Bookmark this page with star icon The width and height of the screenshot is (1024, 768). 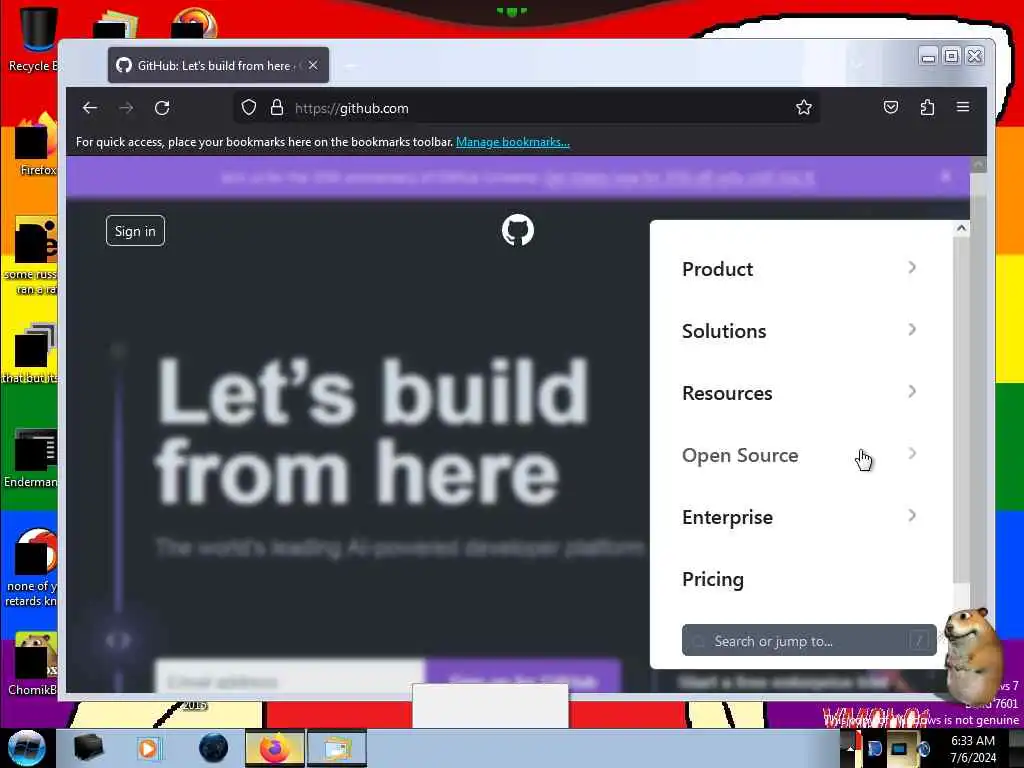804,108
